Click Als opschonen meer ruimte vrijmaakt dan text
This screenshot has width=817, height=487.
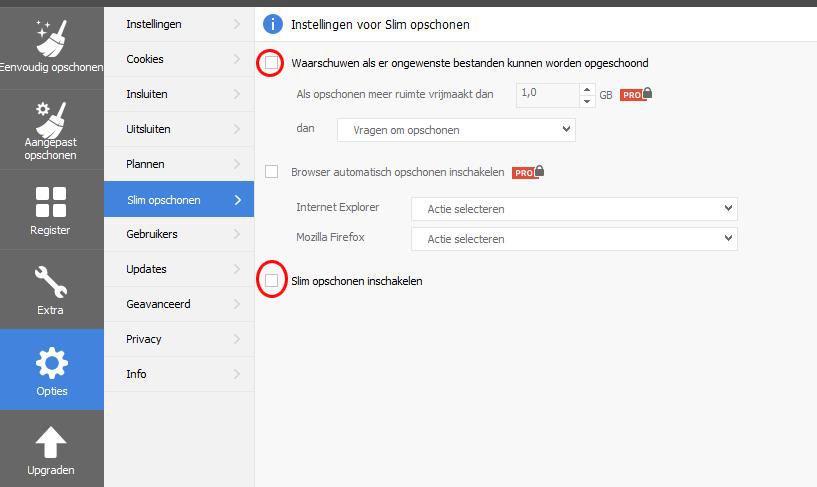tap(394, 94)
